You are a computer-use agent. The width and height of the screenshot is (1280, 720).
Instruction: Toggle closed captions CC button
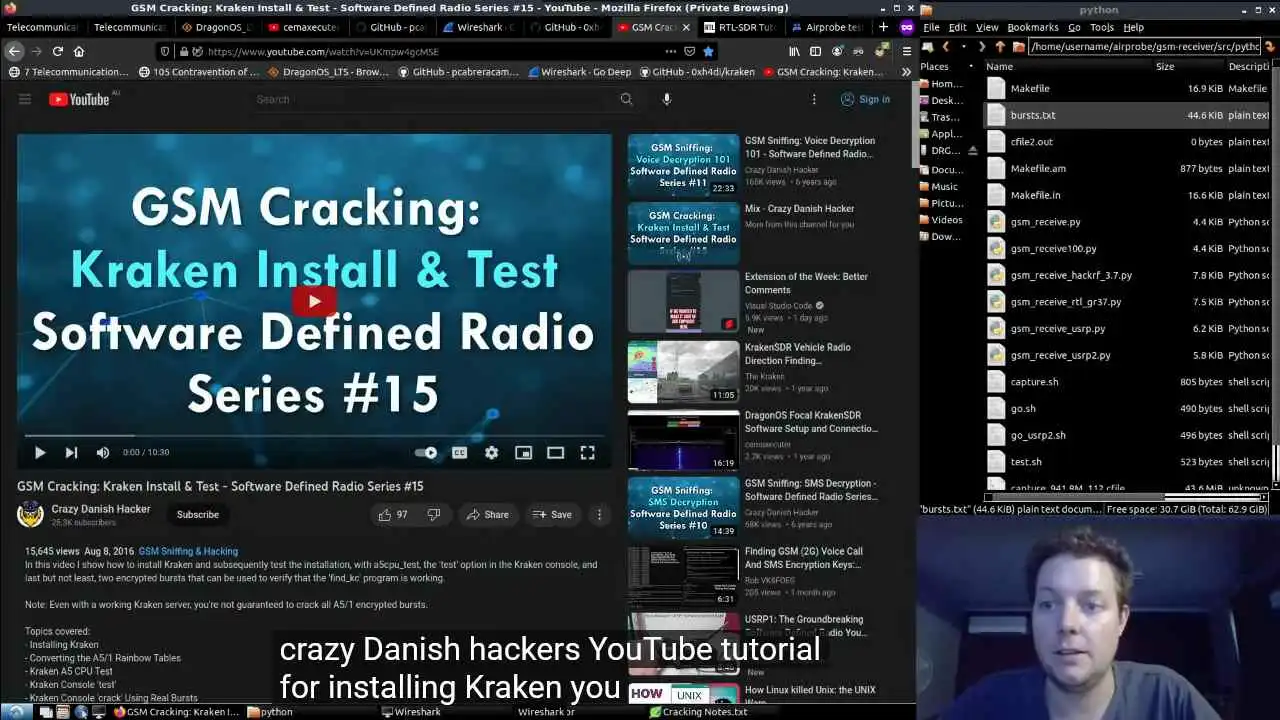(x=459, y=452)
